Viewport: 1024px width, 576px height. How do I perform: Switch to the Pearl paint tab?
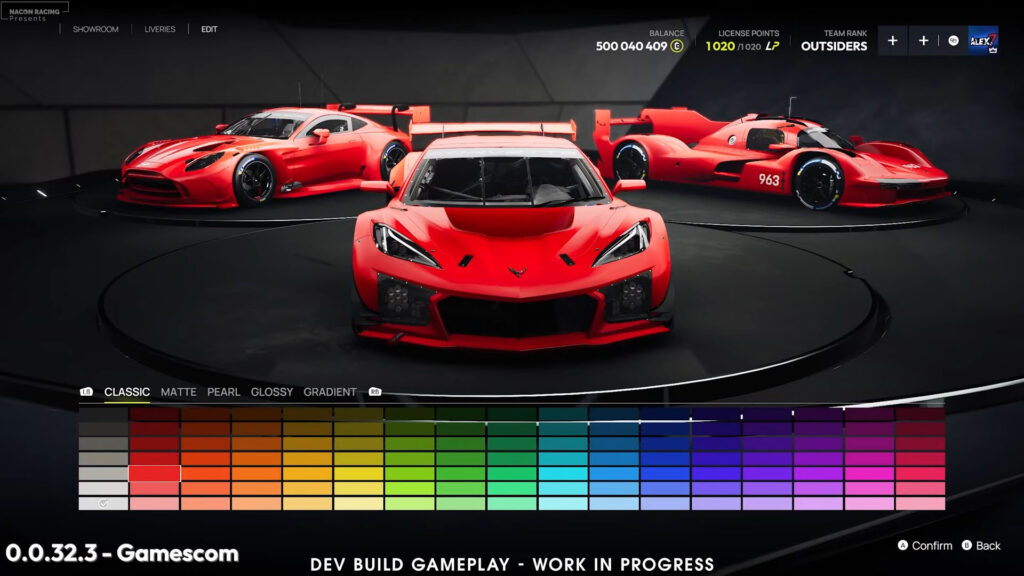coord(223,392)
